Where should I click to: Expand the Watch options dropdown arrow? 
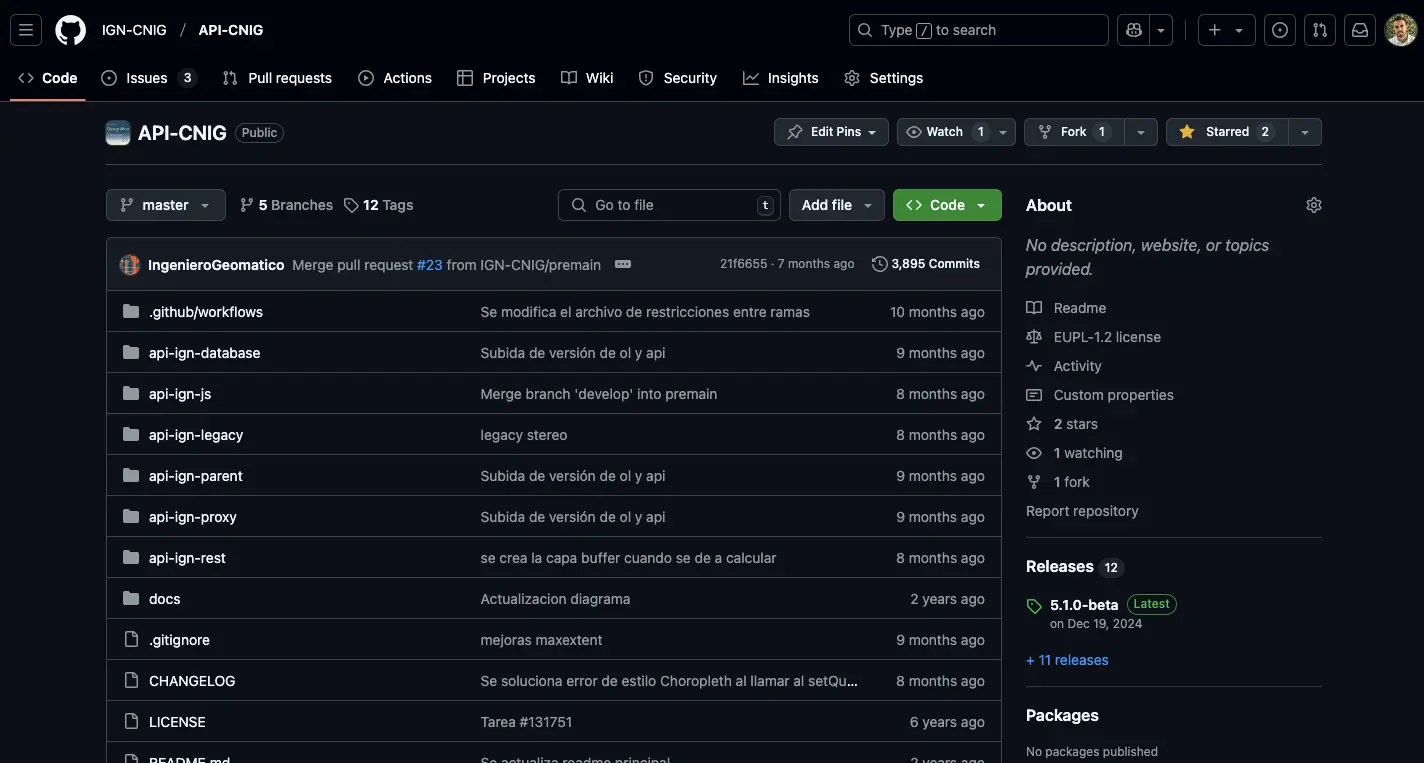tap(1003, 132)
